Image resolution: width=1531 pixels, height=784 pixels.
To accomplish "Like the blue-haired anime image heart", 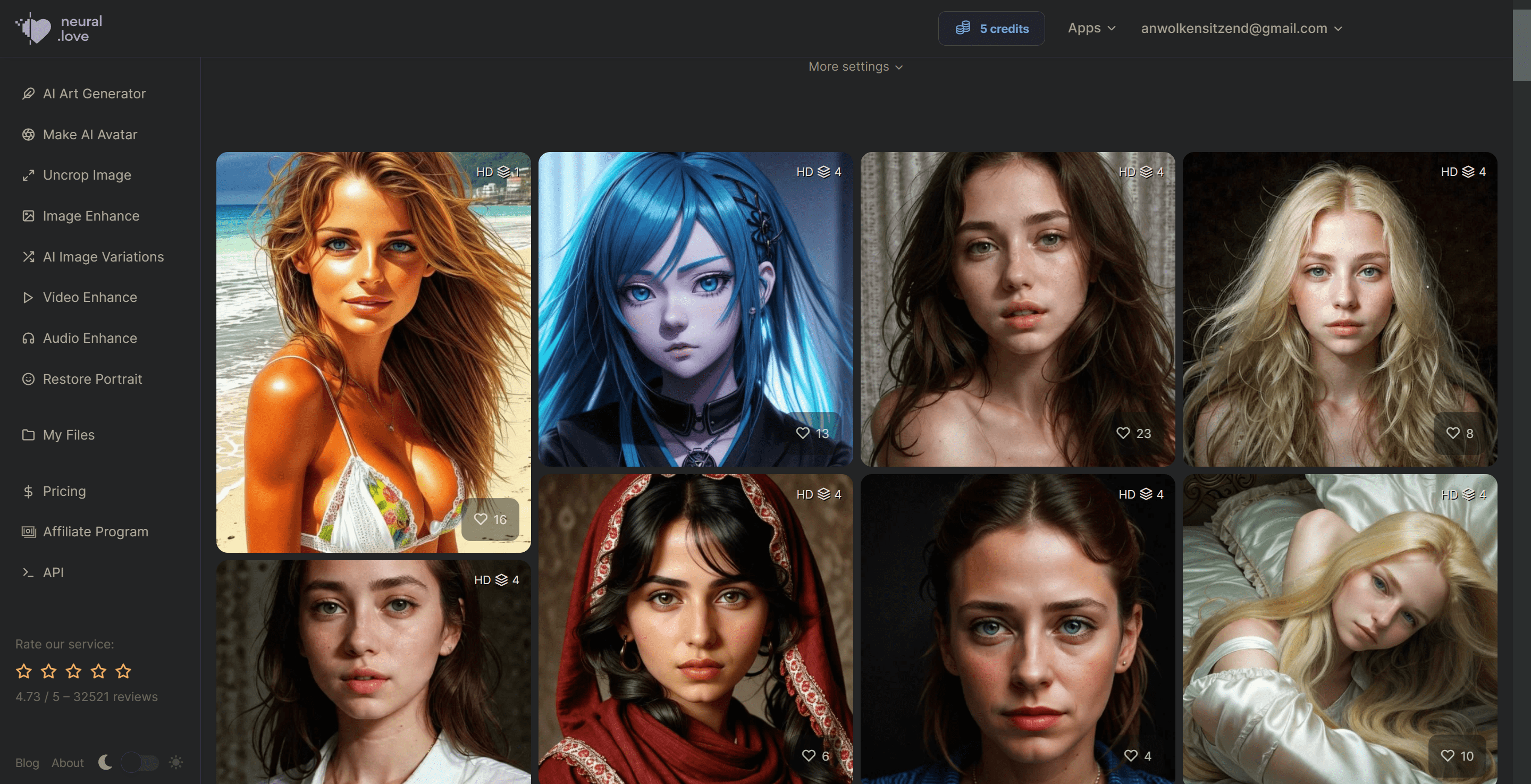I will tap(803, 433).
